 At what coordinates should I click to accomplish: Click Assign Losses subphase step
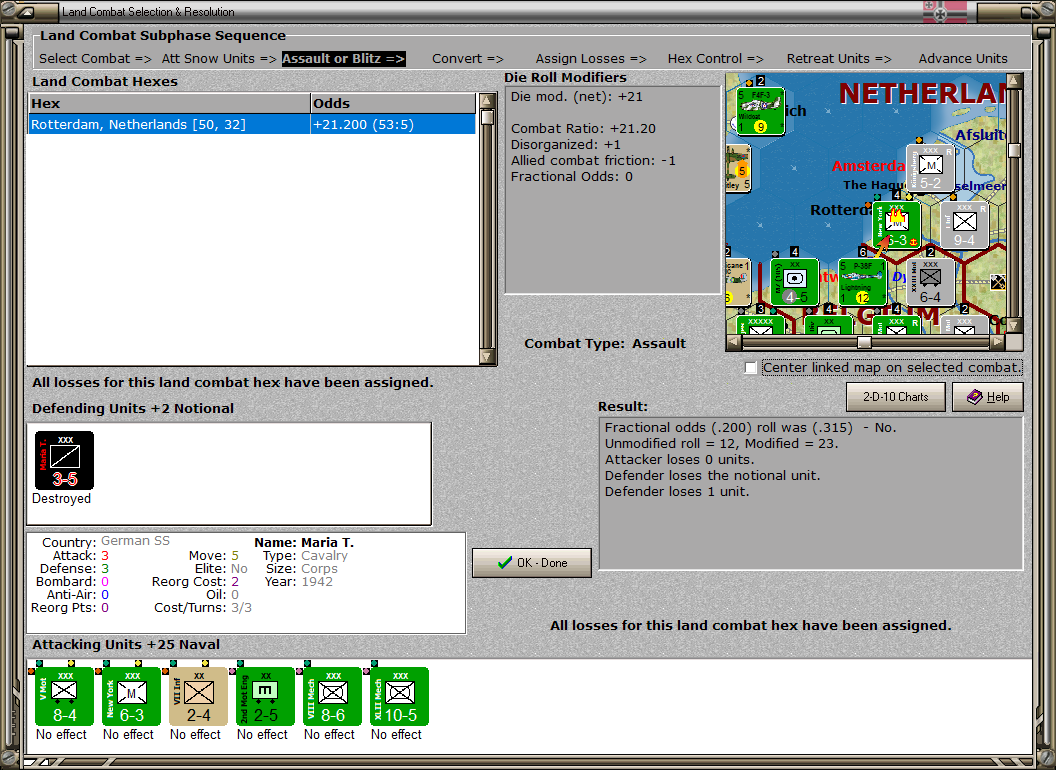(591, 59)
